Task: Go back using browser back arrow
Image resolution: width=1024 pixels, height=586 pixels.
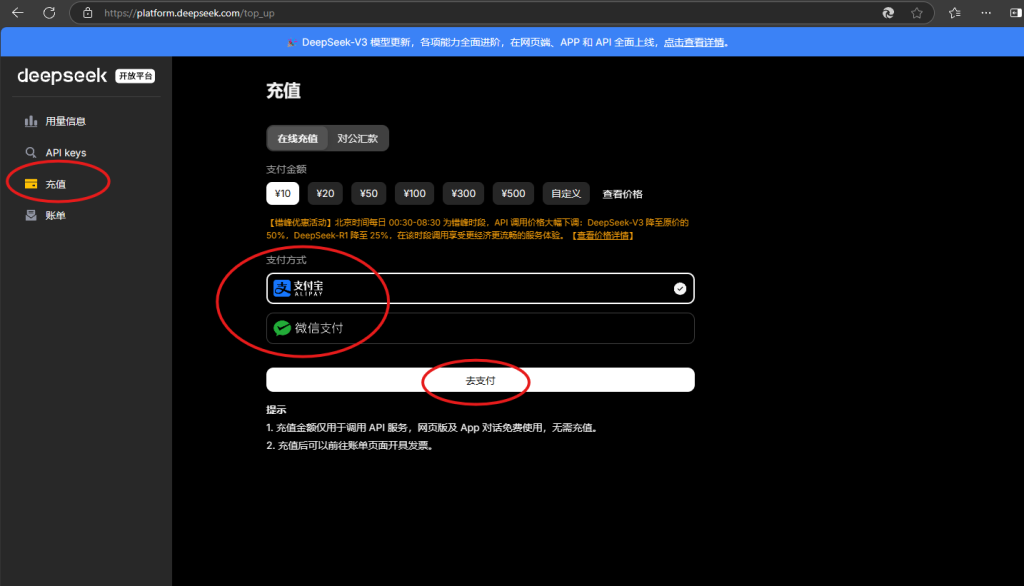Action: point(16,13)
